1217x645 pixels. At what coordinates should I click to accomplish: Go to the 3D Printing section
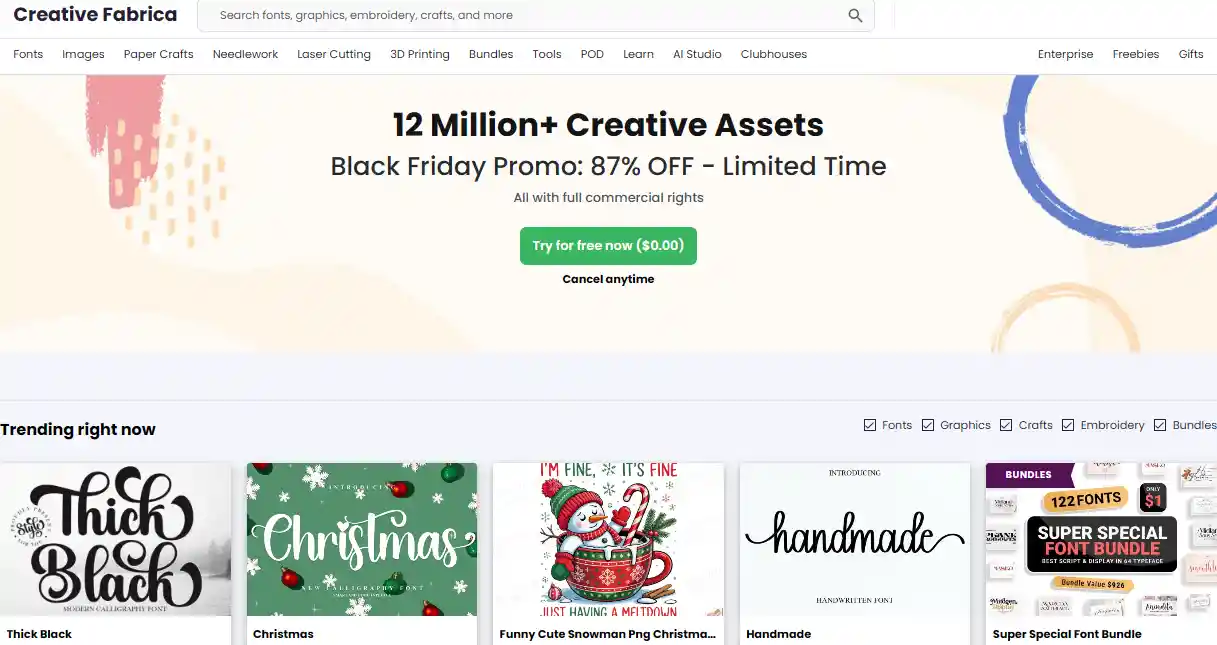point(419,54)
